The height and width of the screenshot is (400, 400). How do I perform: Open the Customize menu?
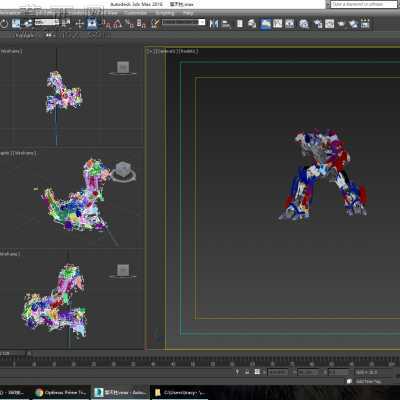[136, 13]
